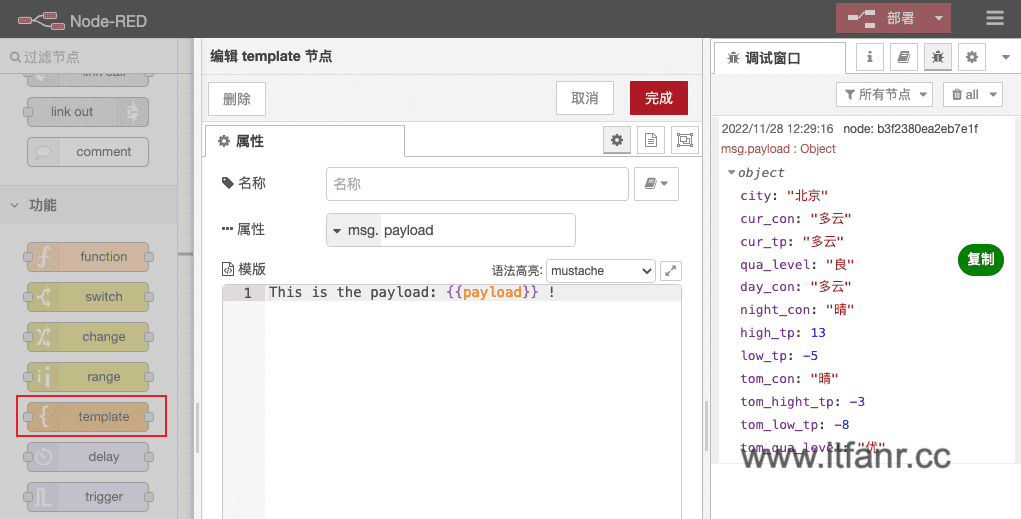Click the green 复制 copy button
The height and width of the screenshot is (519, 1021).
tap(981, 259)
